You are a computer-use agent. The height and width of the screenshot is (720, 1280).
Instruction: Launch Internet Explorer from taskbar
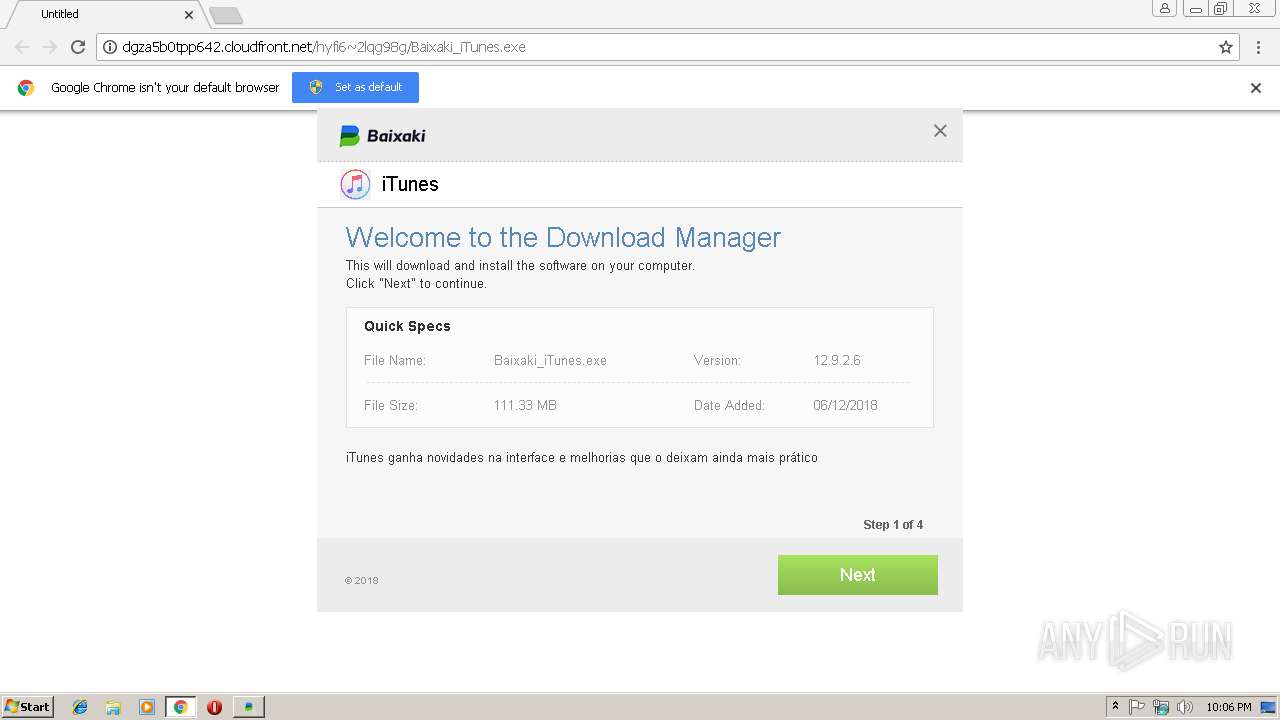click(80, 707)
